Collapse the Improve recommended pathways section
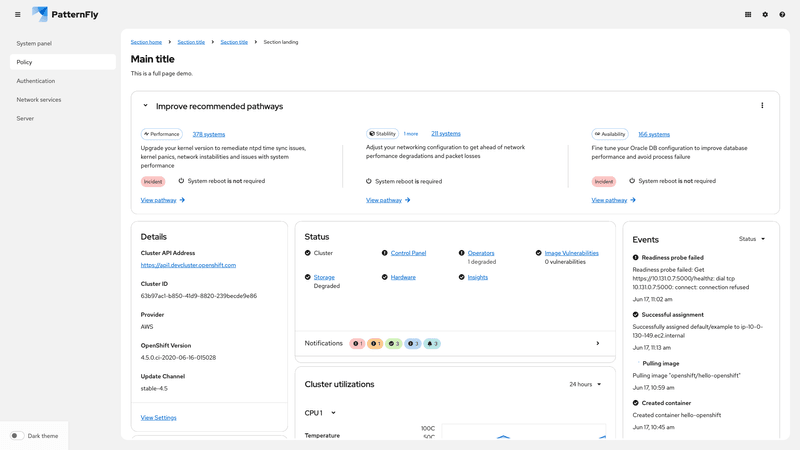800x450 pixels. coord(145,106)
